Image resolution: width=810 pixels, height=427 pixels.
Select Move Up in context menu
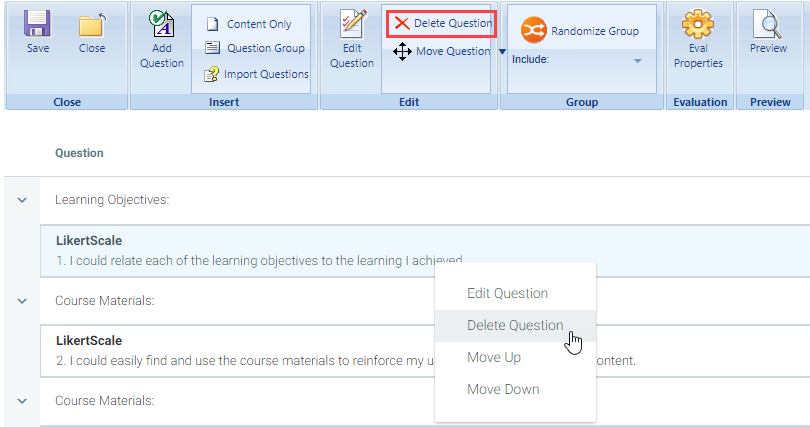(x=493, y=357)
